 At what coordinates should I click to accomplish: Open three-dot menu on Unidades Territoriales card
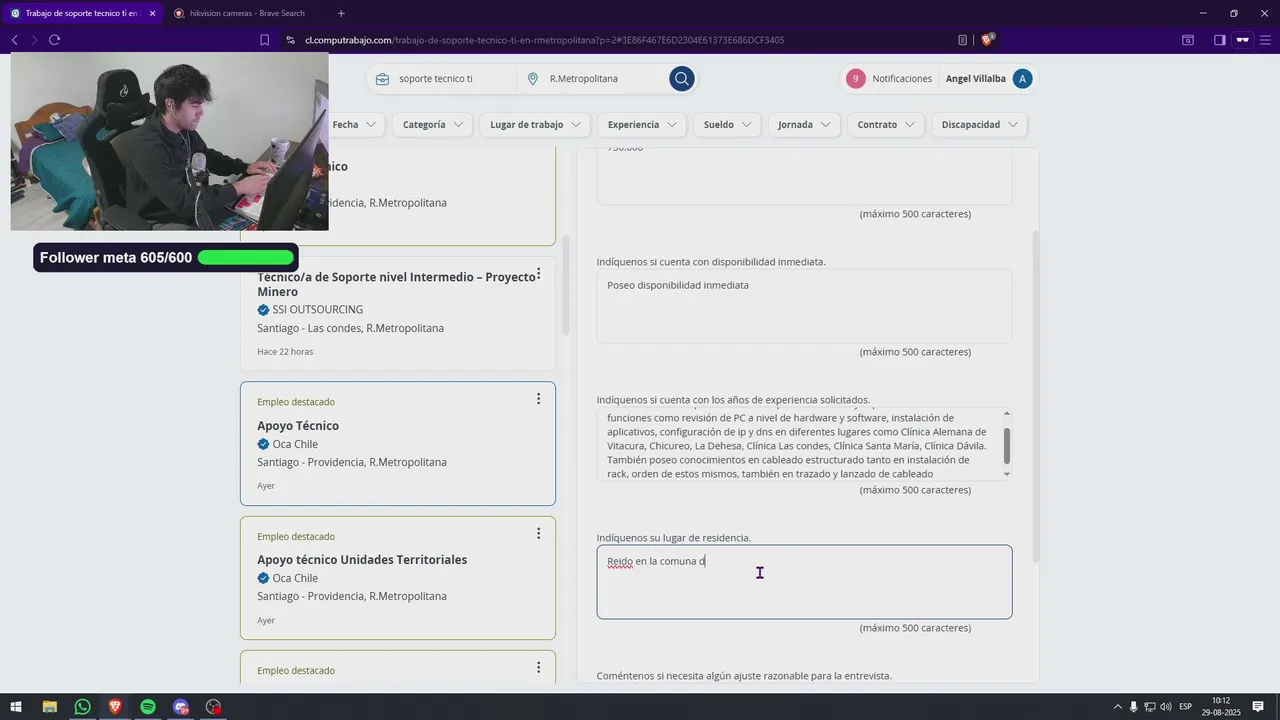[538, 533]
